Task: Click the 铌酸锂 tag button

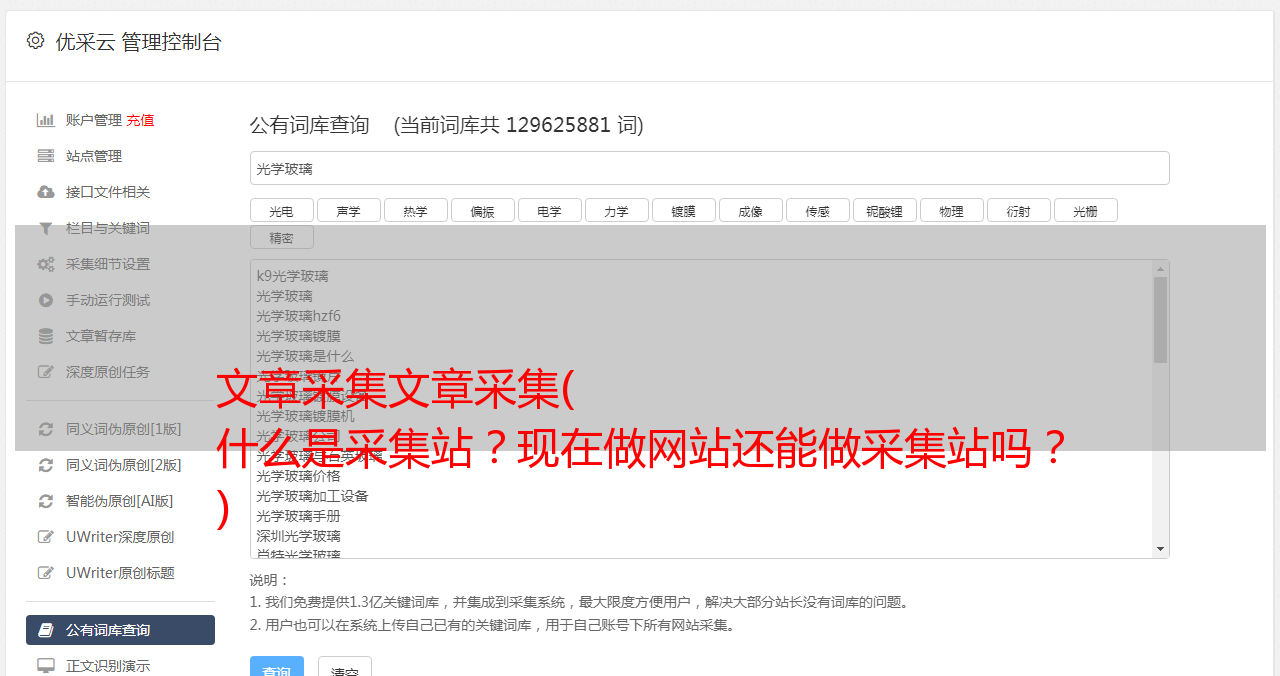Action: click(x=885, y=210)
